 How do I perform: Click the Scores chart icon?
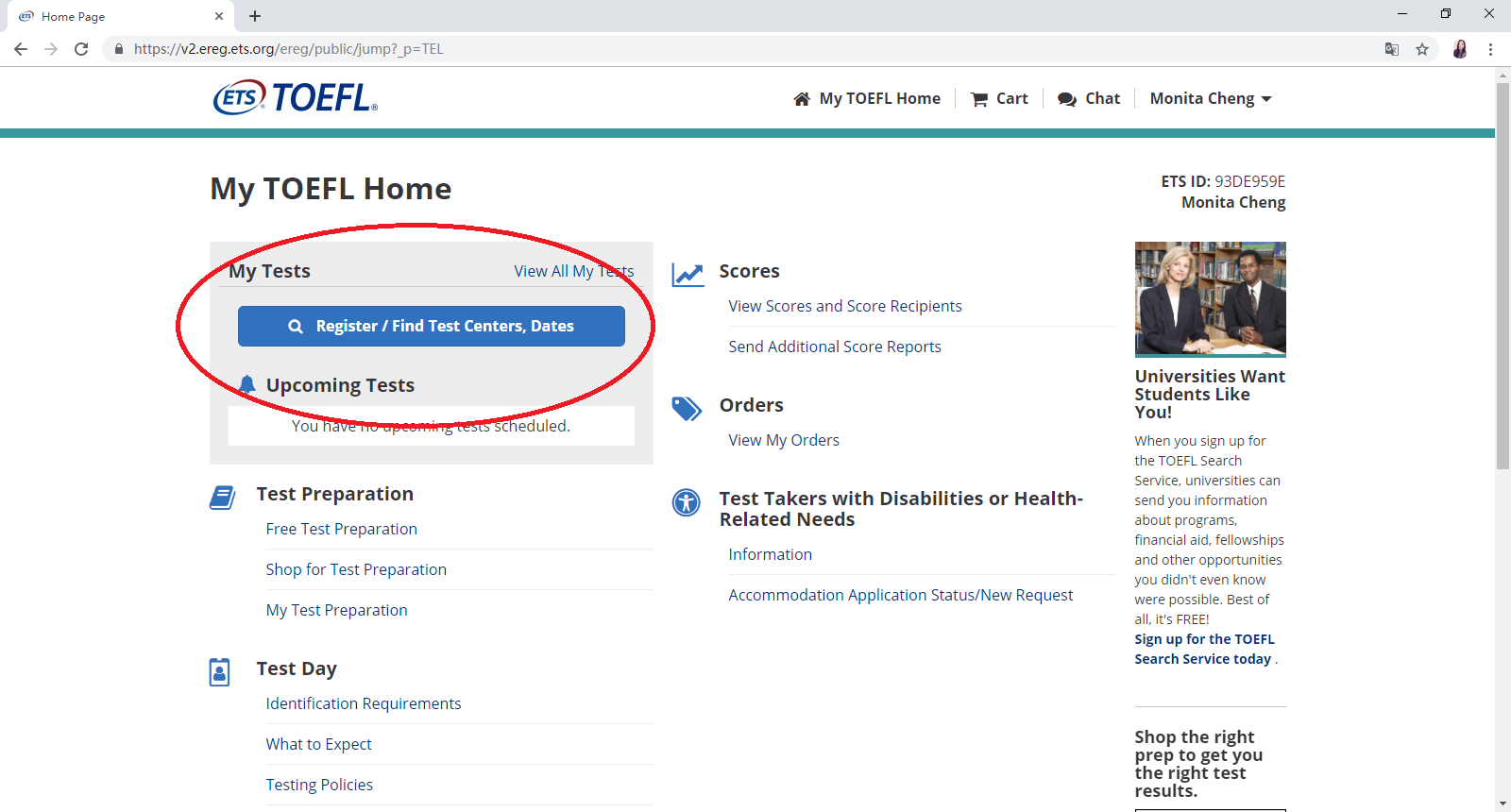[688, 274]
